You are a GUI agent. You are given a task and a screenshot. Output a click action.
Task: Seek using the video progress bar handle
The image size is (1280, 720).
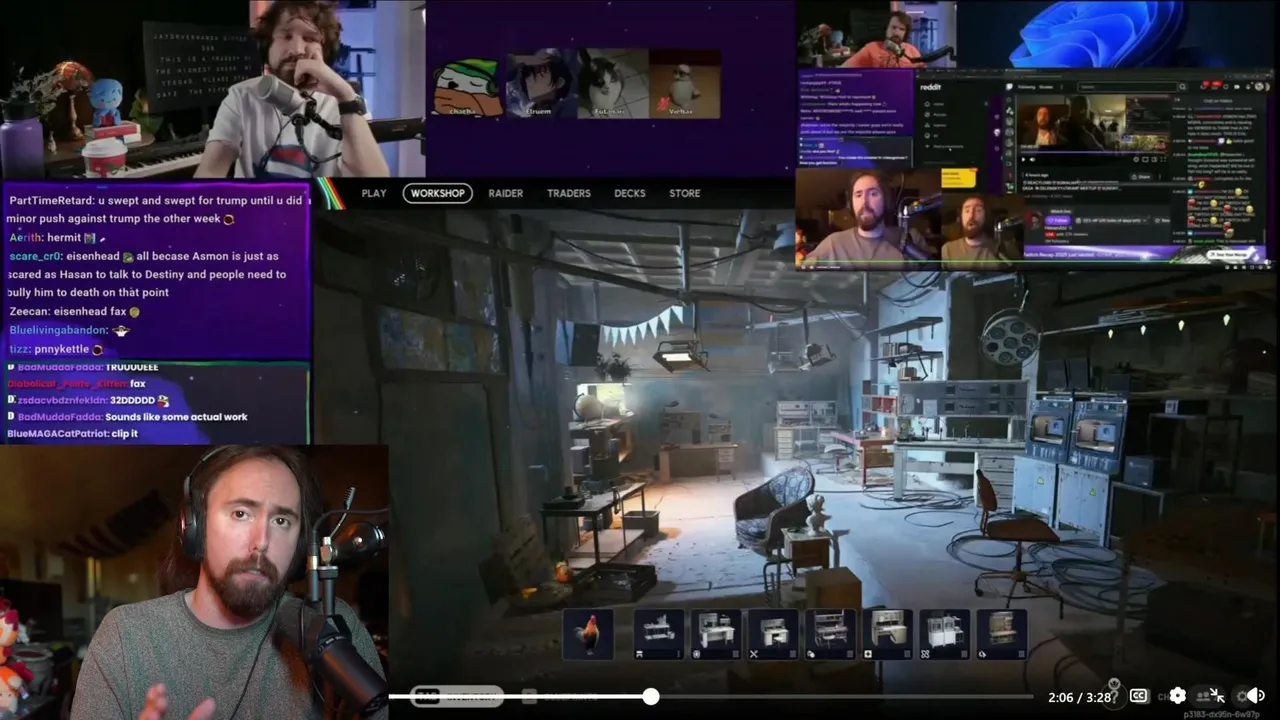tap(651, 696)
